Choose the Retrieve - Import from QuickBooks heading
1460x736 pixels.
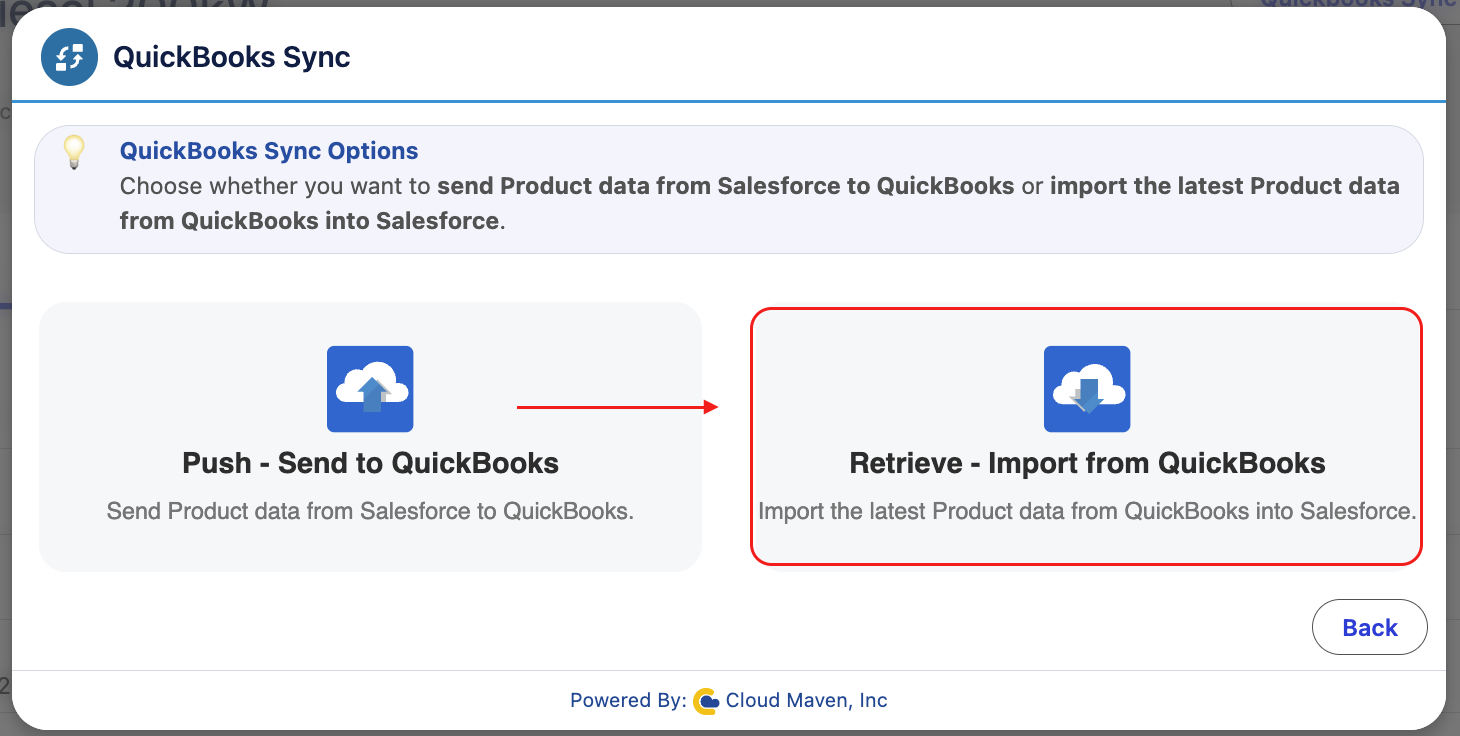1087,463
